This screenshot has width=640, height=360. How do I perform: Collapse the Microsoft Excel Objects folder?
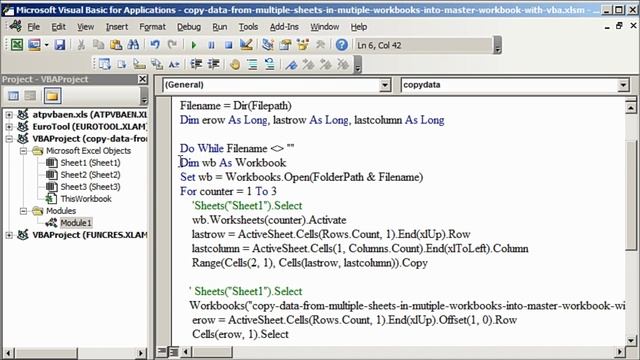coord(23,151)
